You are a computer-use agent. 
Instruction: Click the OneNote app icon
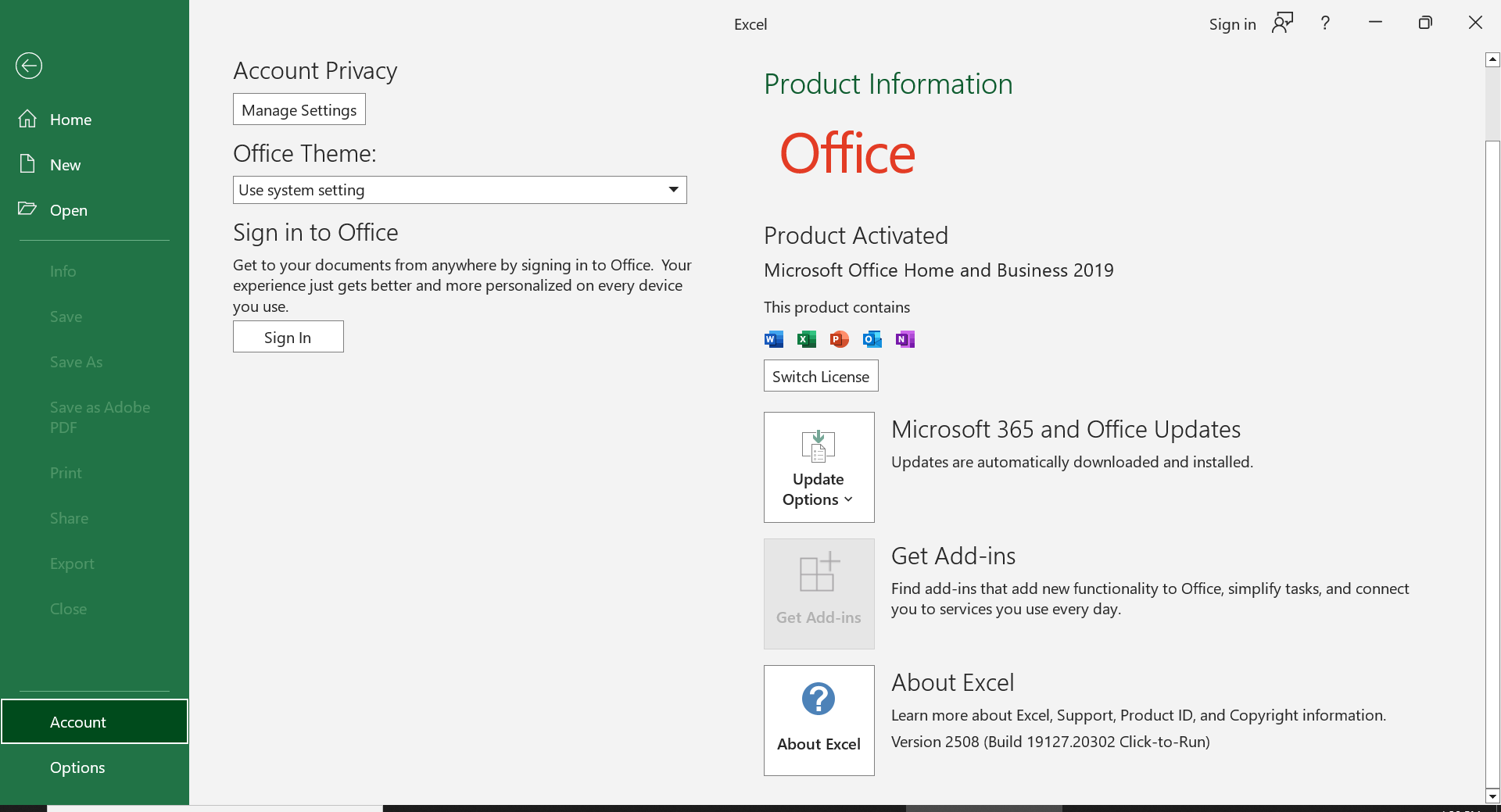tap(905, 339)
